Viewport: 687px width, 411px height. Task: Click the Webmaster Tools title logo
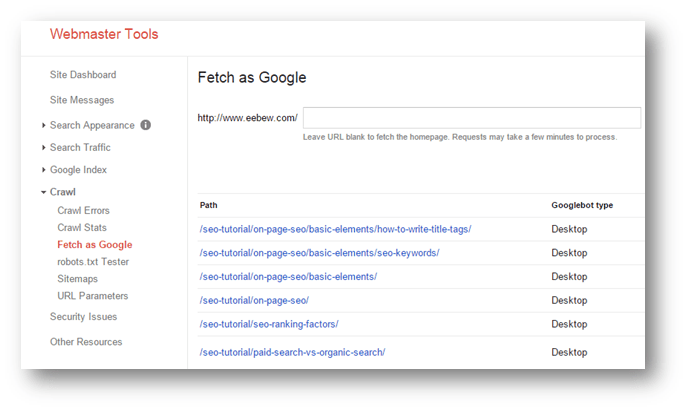click(x=104, y=34)
